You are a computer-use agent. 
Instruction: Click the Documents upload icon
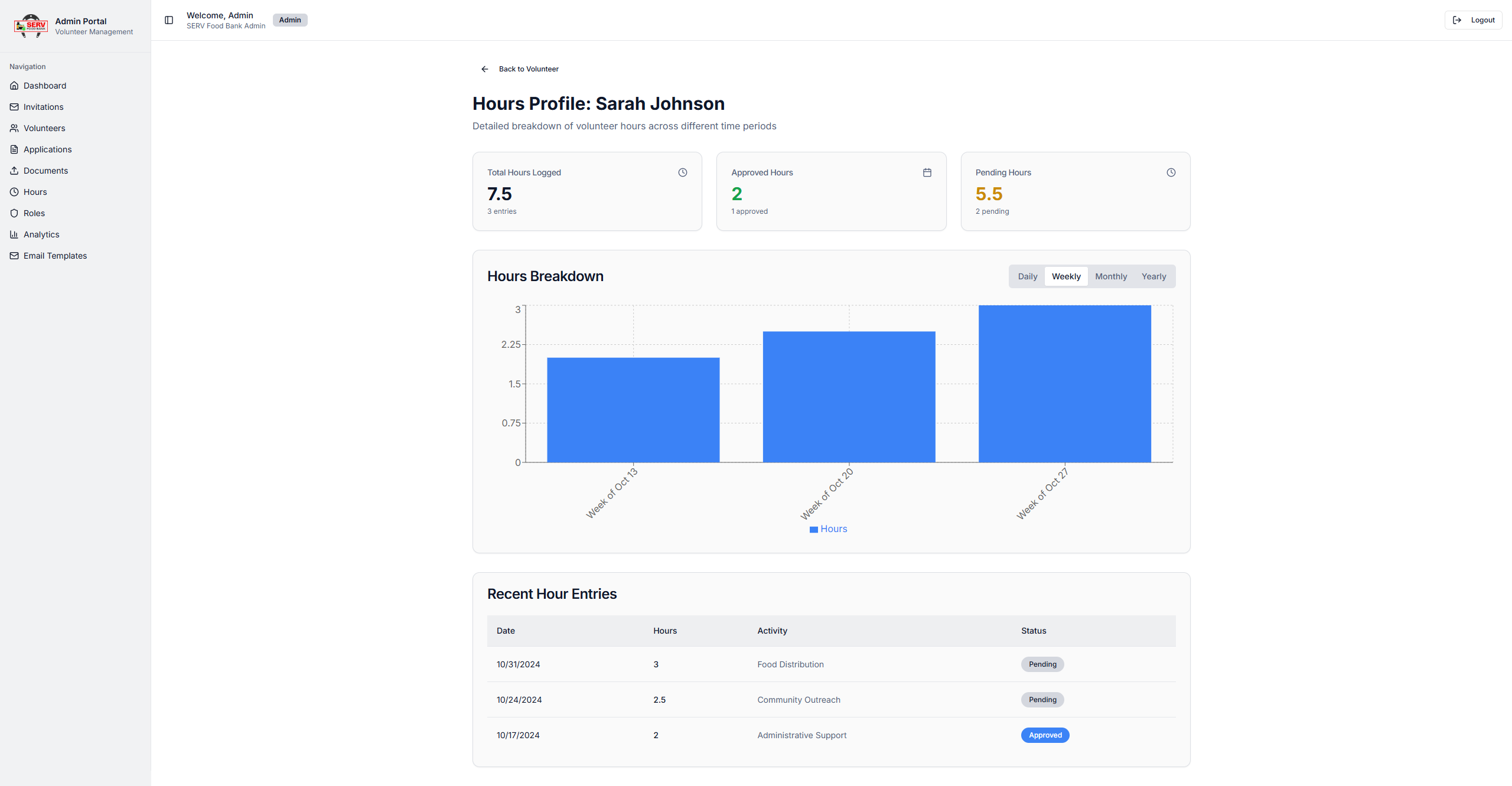click(x=14, y=171)
